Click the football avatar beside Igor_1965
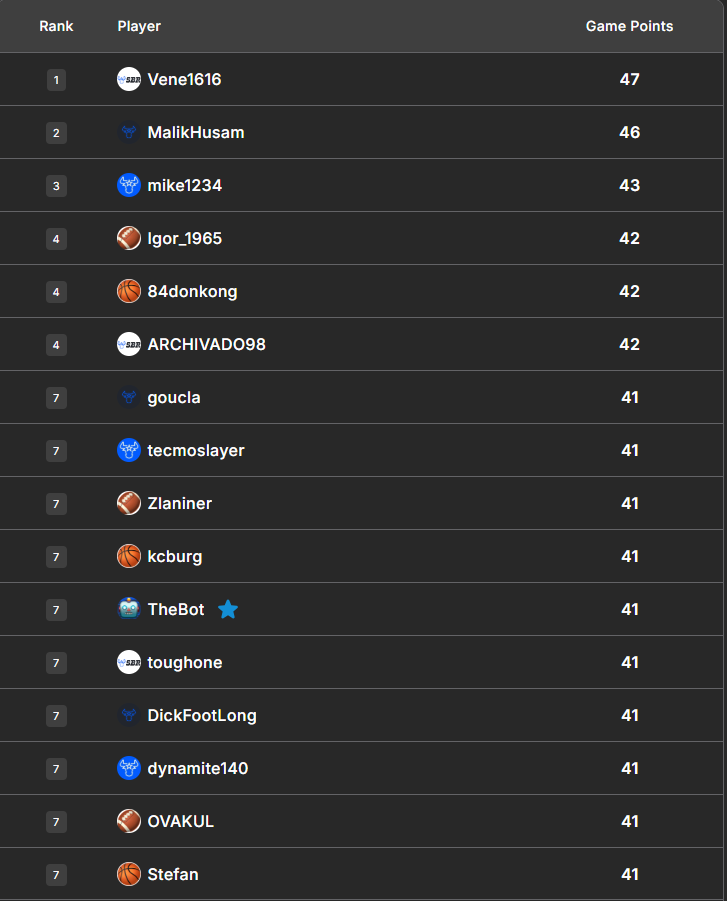Image resolution: width=727 pixels, height=901 pixels. coord(129,238)
